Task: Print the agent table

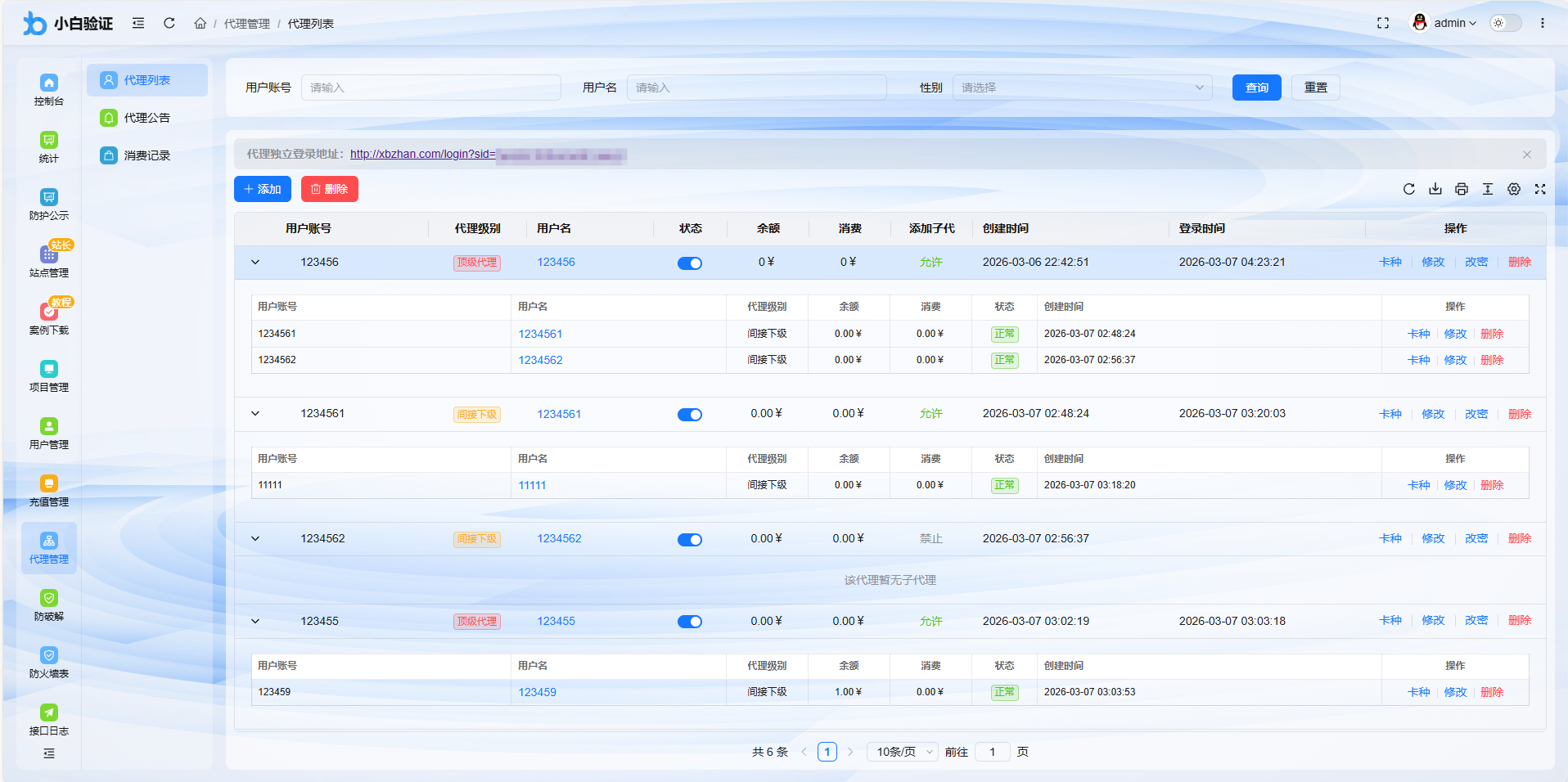Action: [1461, 189]
